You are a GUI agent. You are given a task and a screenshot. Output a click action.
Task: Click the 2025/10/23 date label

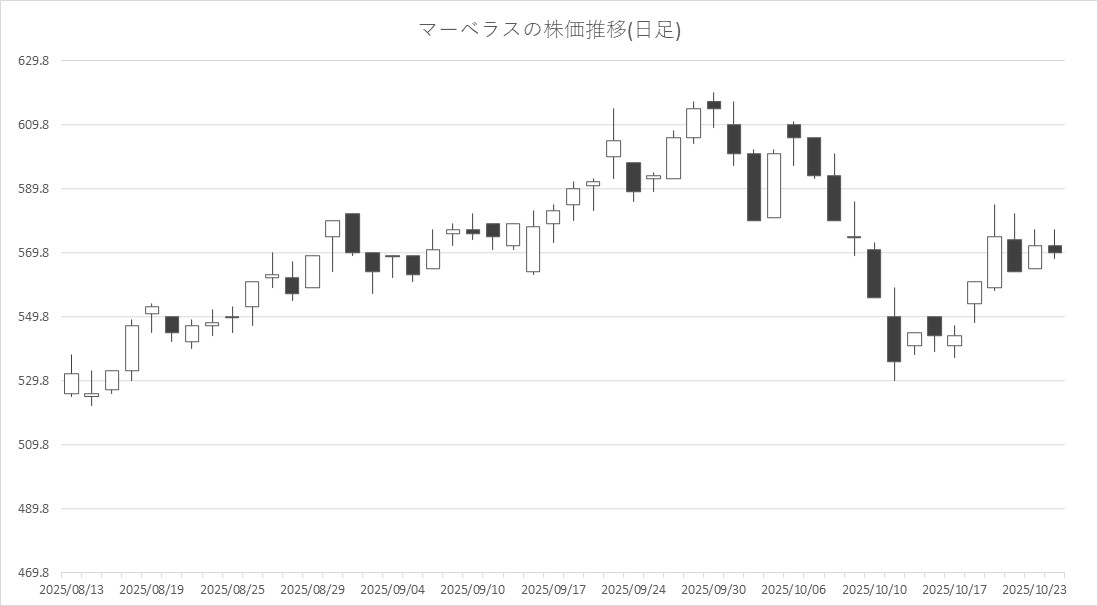click(x=1034, y=590)
